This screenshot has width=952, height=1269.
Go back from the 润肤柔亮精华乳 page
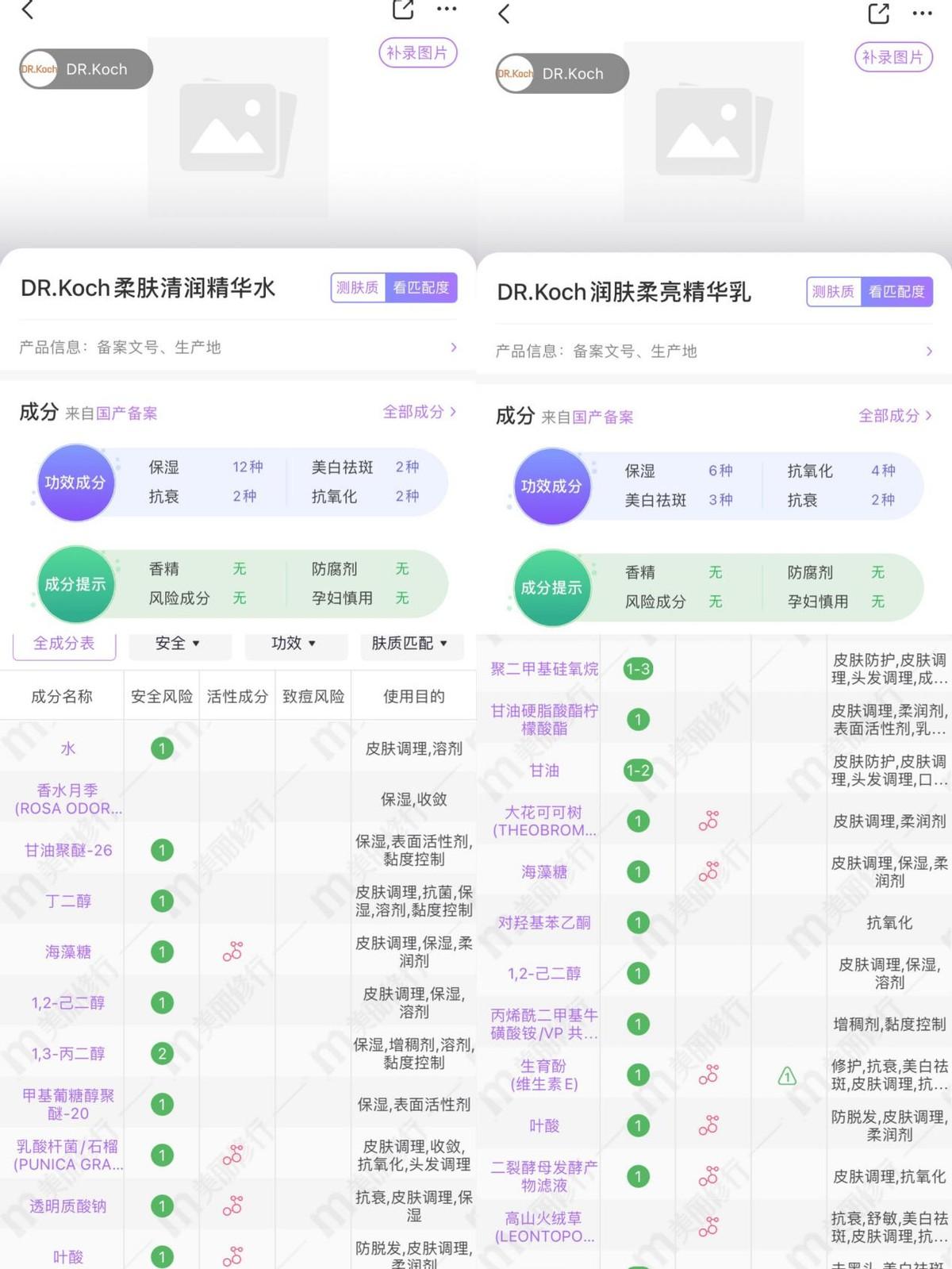(504, 13)
